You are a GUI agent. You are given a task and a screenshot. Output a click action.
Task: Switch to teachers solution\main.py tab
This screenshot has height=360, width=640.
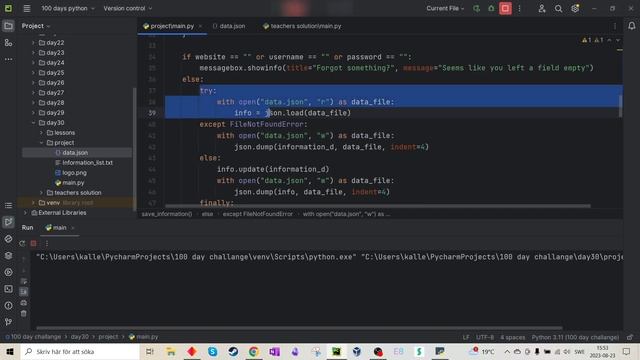(302, 26)
